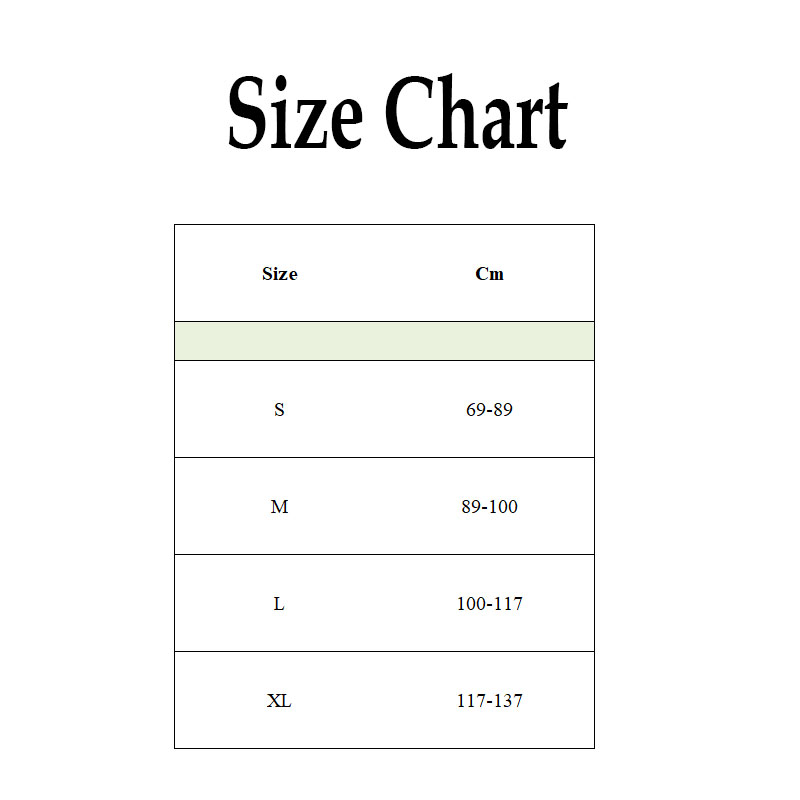Viewport: 800px width, 800px height.
Task: Click the number "89" in the M row
Action: click(471, 507)
